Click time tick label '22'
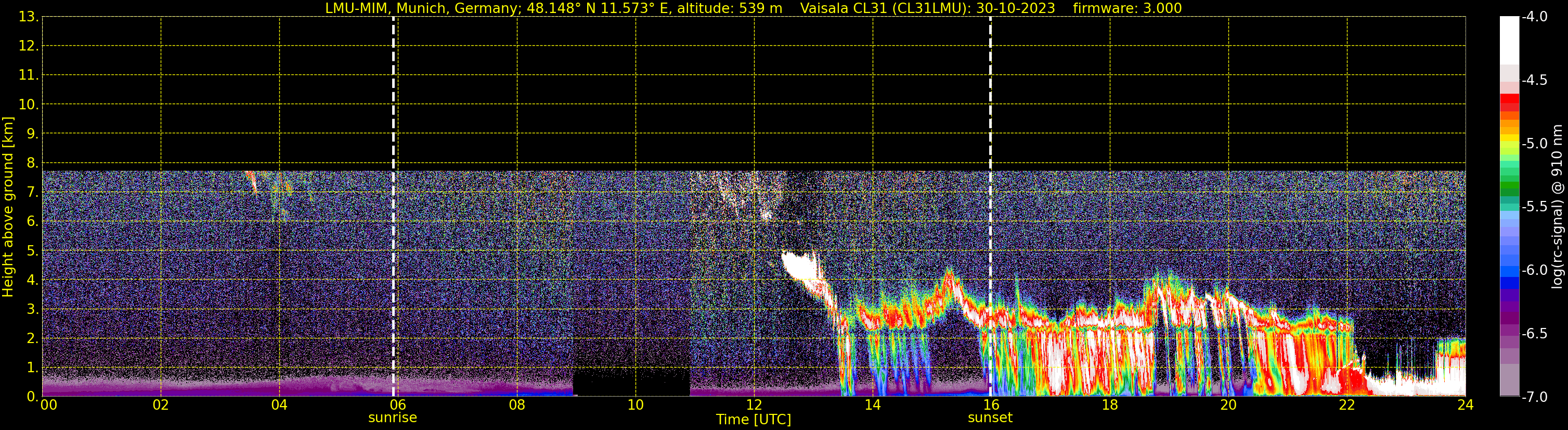Viewport: 1568px width, 430px height. tap(1347, 405)
